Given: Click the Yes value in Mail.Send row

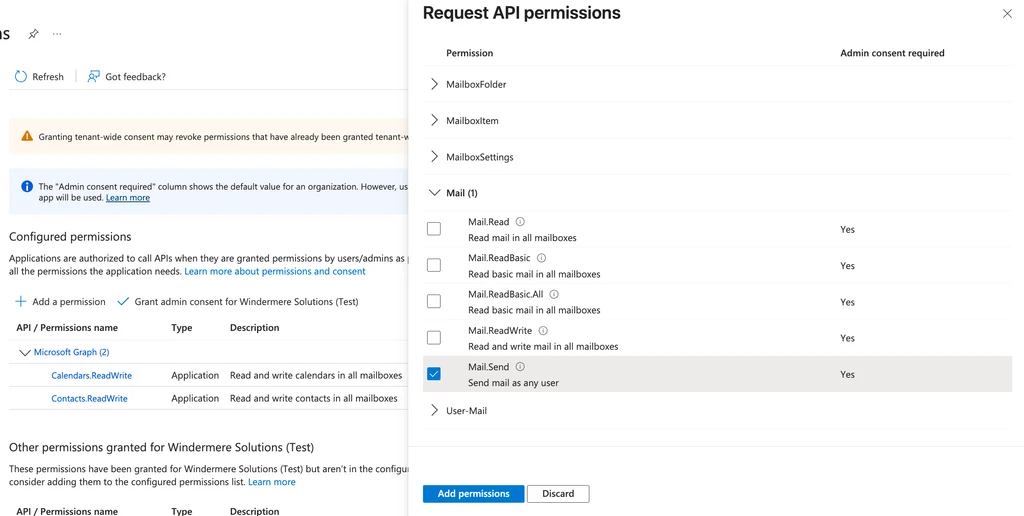Looking at the screenshot, I should pos(848,374).
